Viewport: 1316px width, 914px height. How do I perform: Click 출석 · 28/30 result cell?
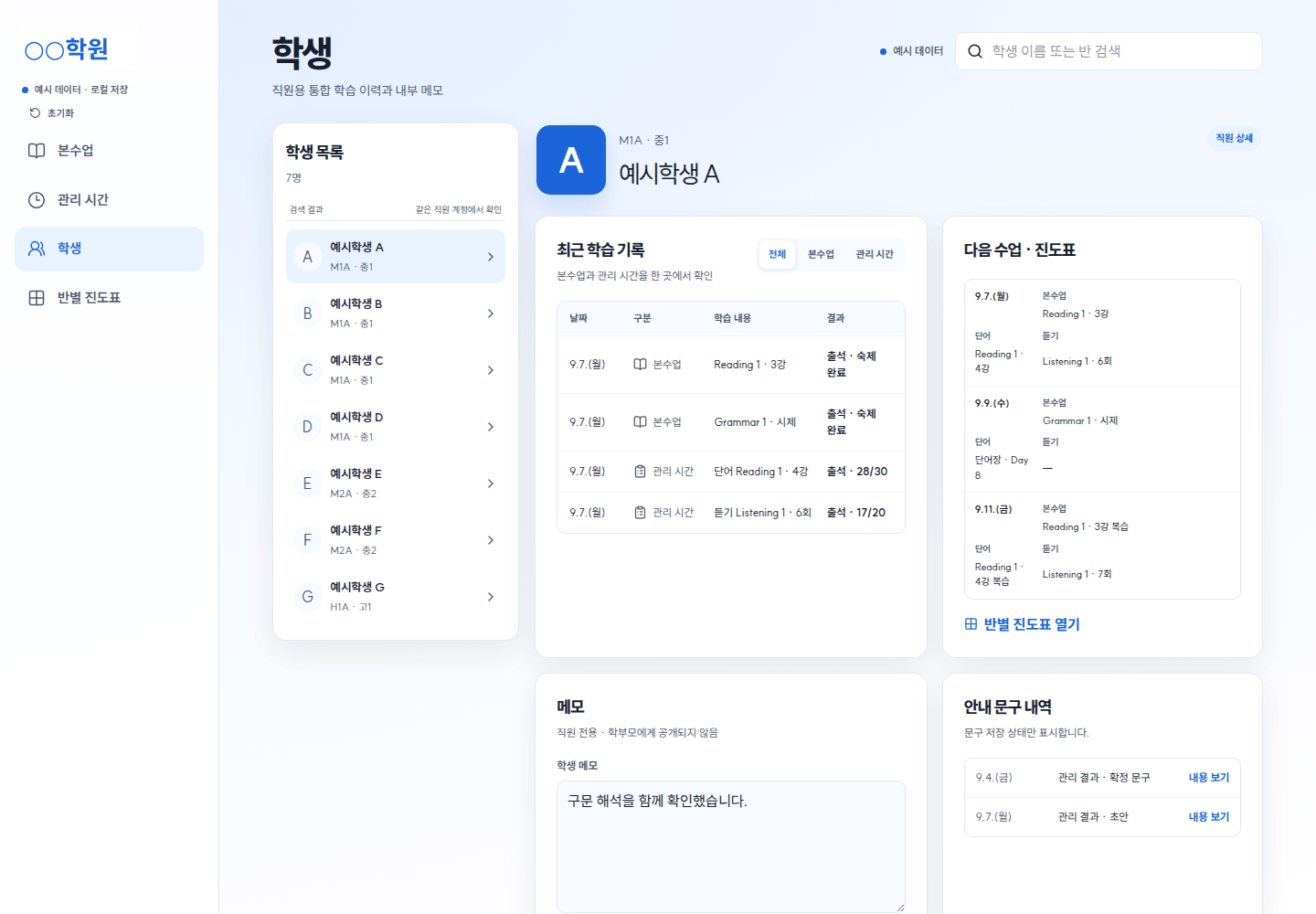coord(857,472)
